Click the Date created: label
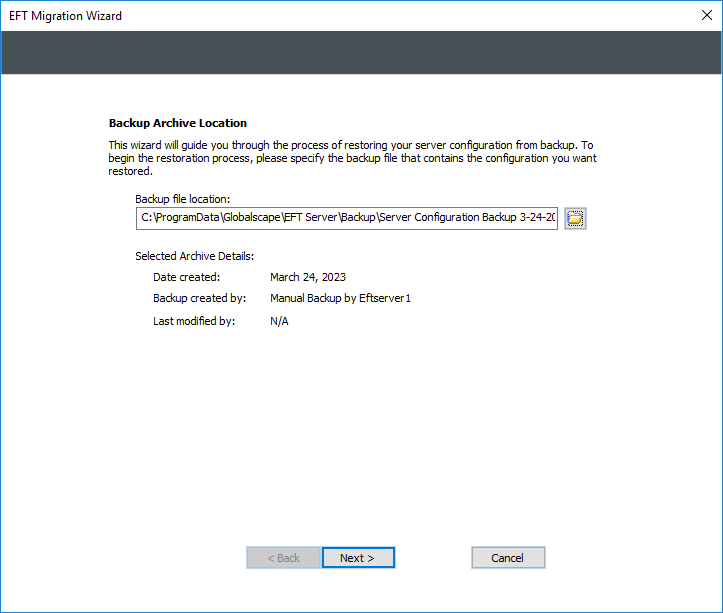The height and width of the screenshot is (613, 723). [x=186, y=277]
